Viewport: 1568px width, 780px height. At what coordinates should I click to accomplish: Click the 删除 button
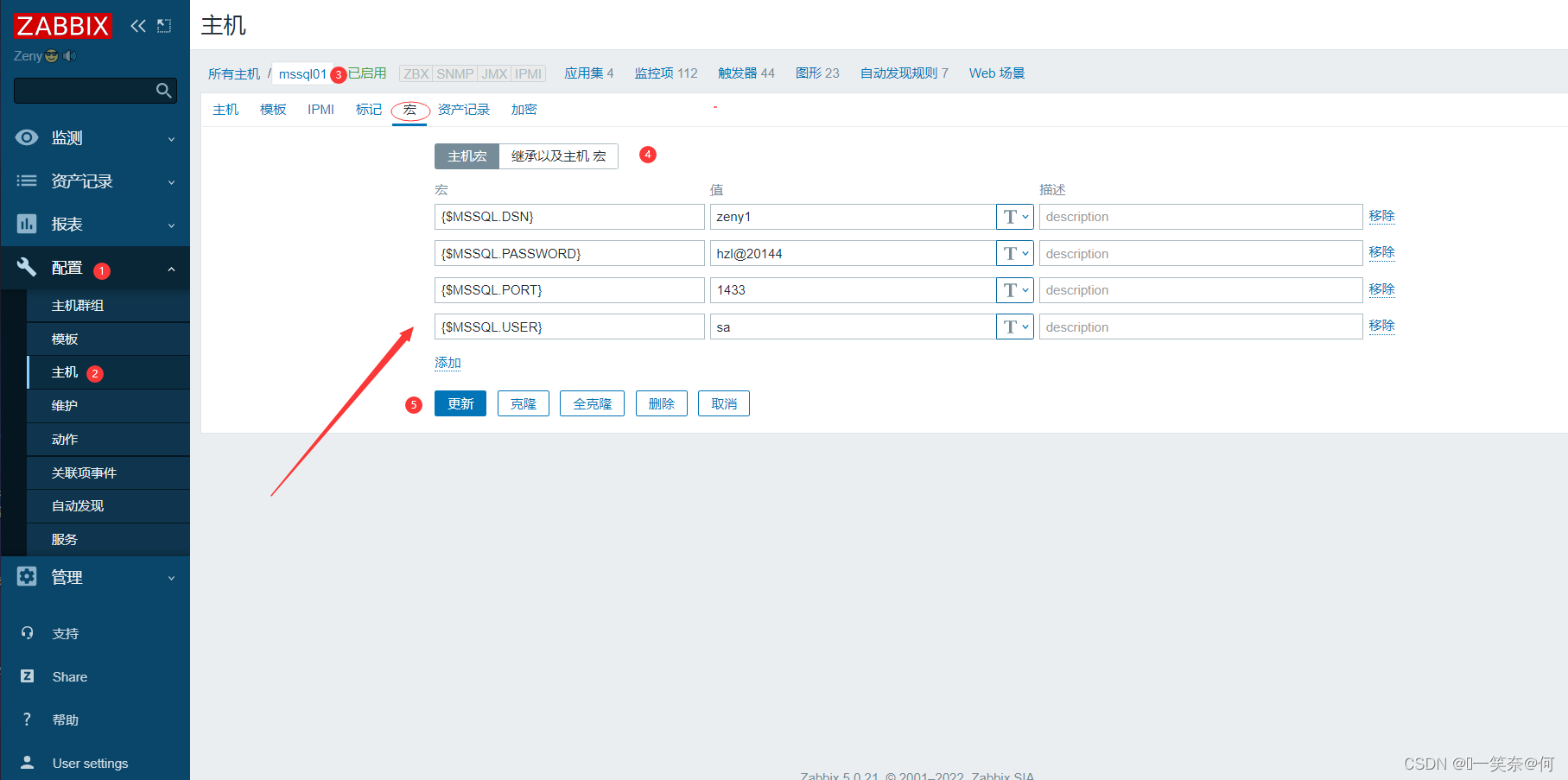[662, 403]
